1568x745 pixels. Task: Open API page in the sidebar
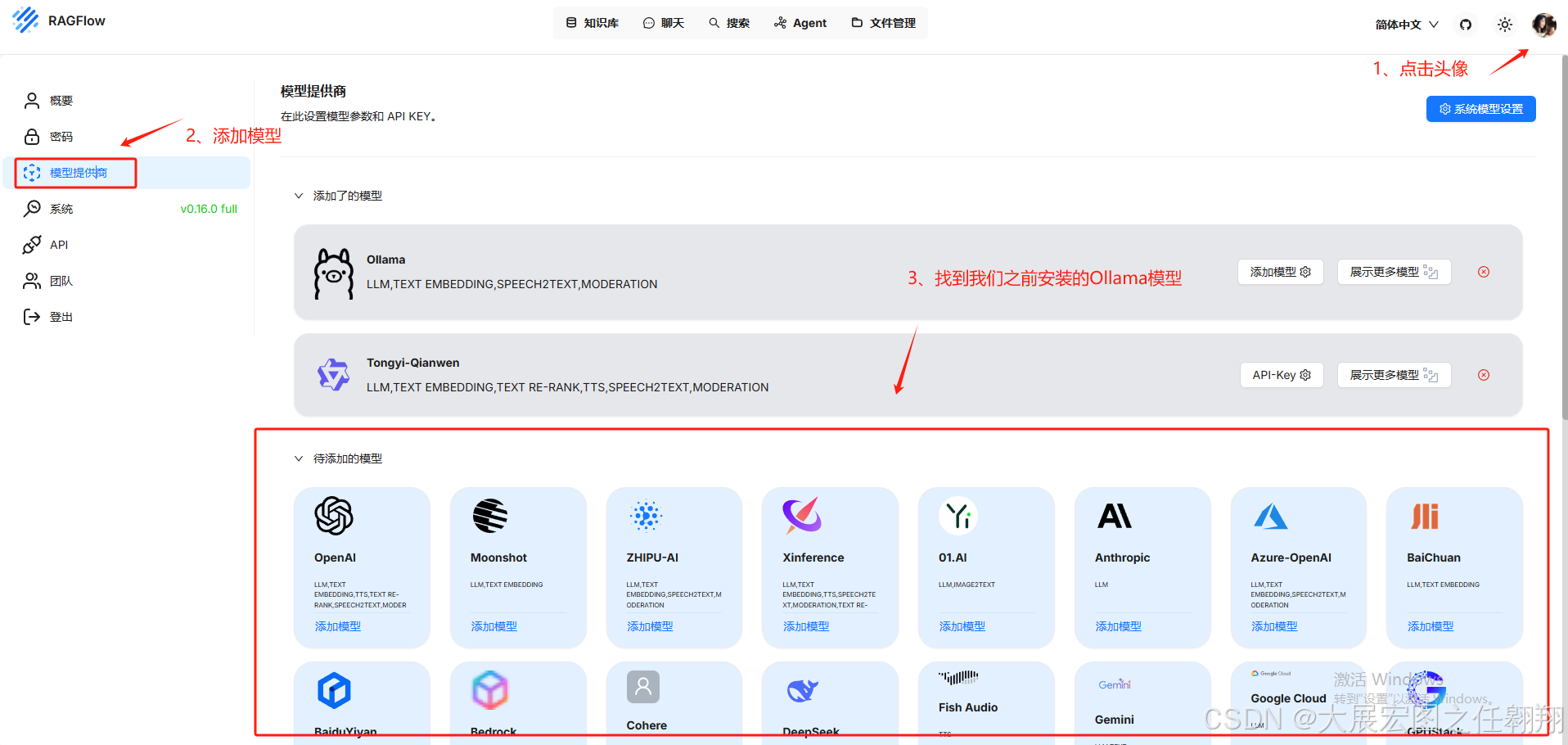[x=127, y=245]
